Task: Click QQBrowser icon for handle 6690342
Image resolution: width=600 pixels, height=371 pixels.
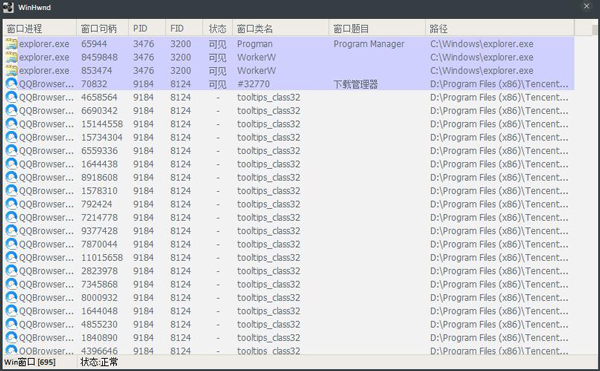Action: 11,111
